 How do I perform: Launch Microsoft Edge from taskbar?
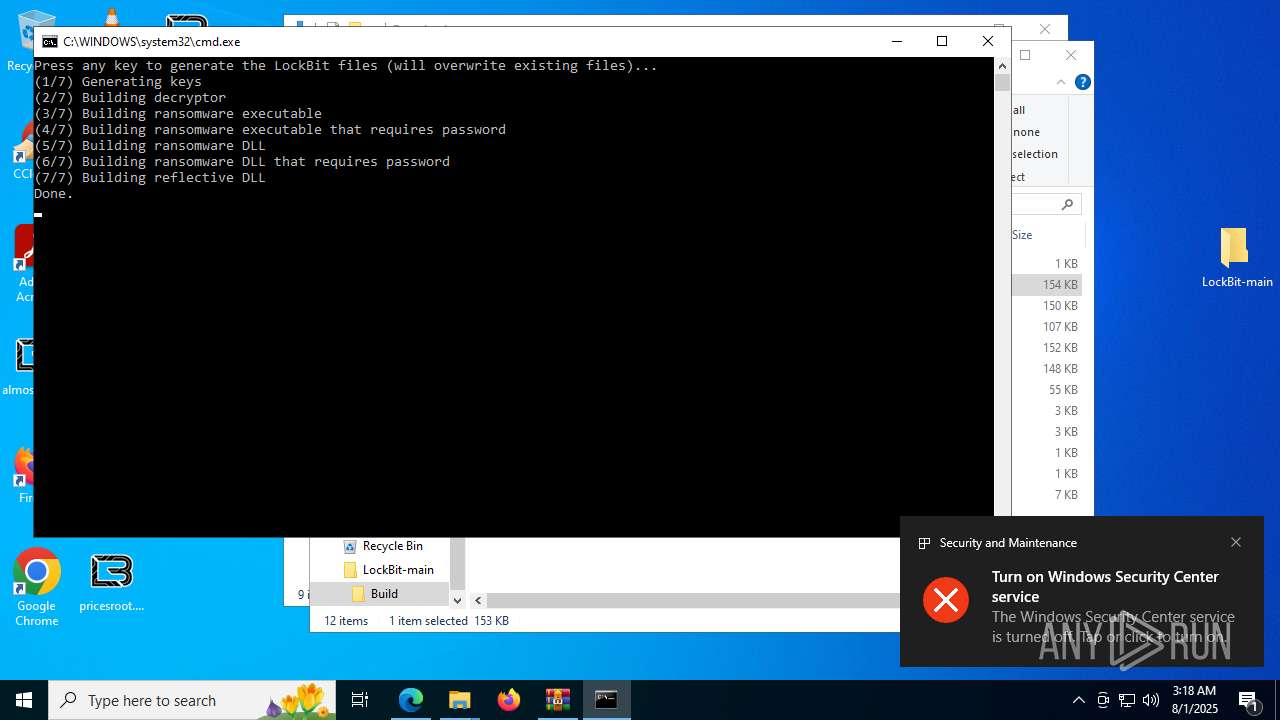[411, 700]
